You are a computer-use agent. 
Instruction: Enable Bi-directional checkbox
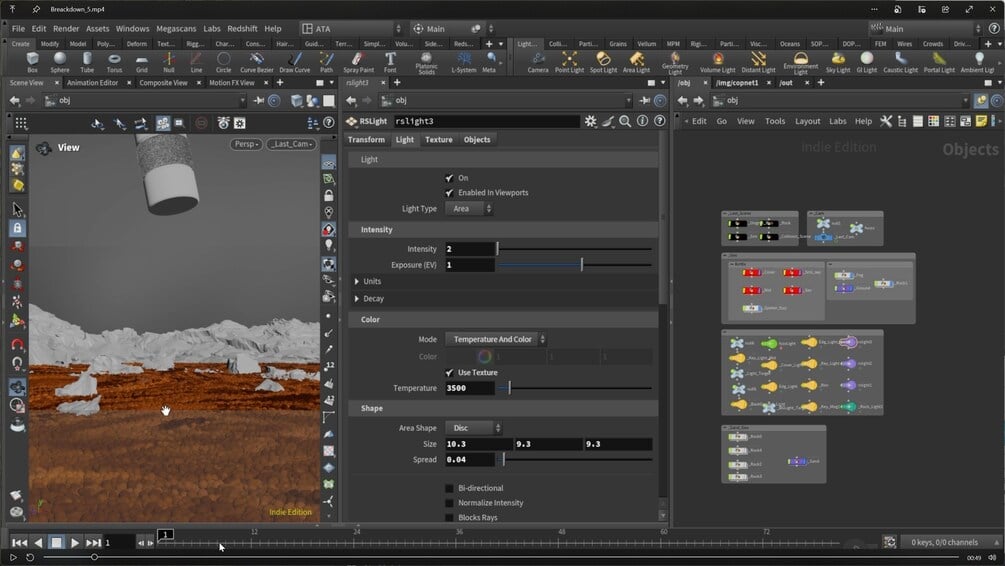(449, 488)
